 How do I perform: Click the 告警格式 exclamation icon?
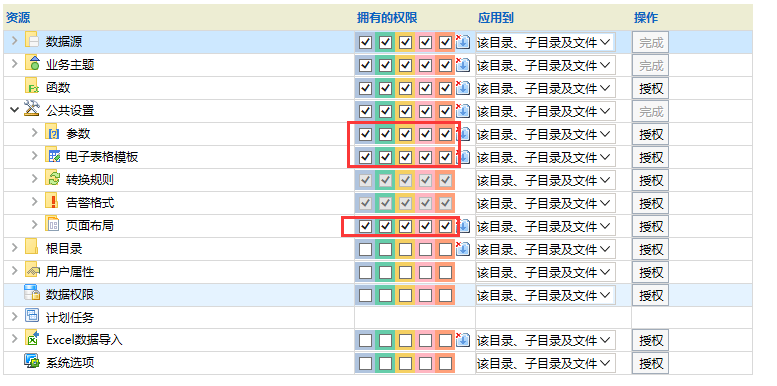[x=53, y=201]
